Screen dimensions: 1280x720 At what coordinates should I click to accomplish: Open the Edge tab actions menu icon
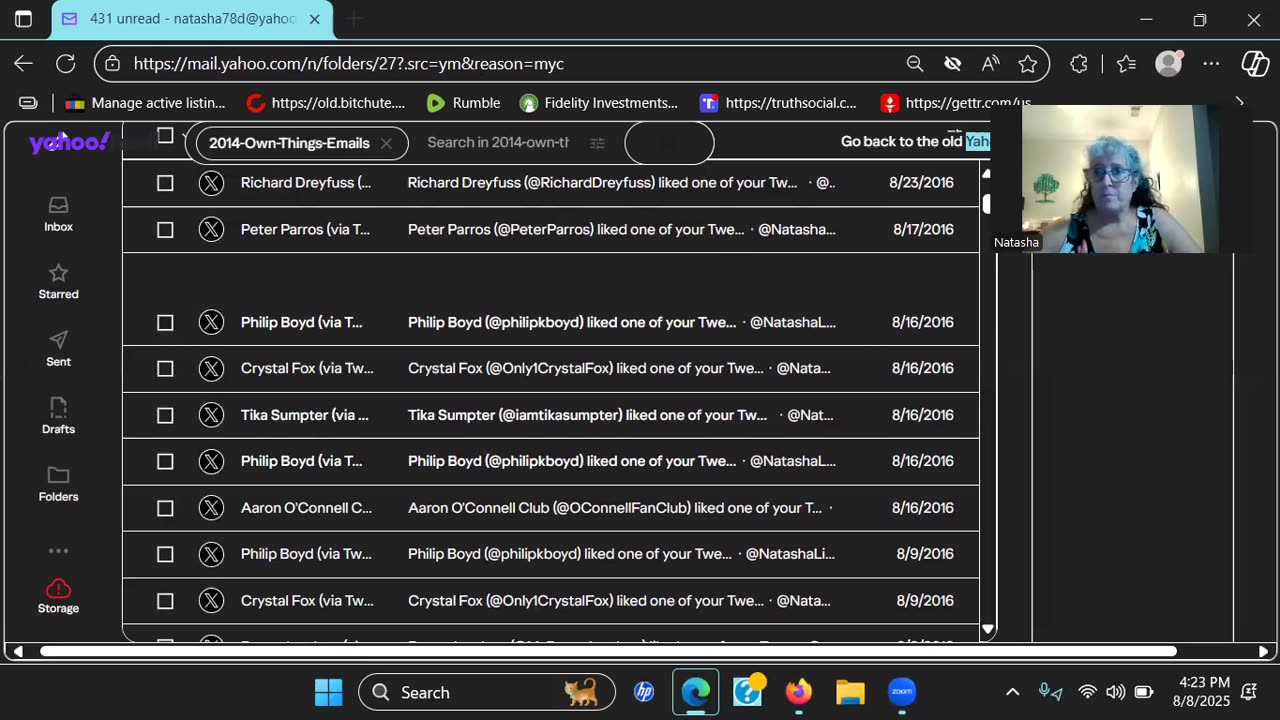24,19
